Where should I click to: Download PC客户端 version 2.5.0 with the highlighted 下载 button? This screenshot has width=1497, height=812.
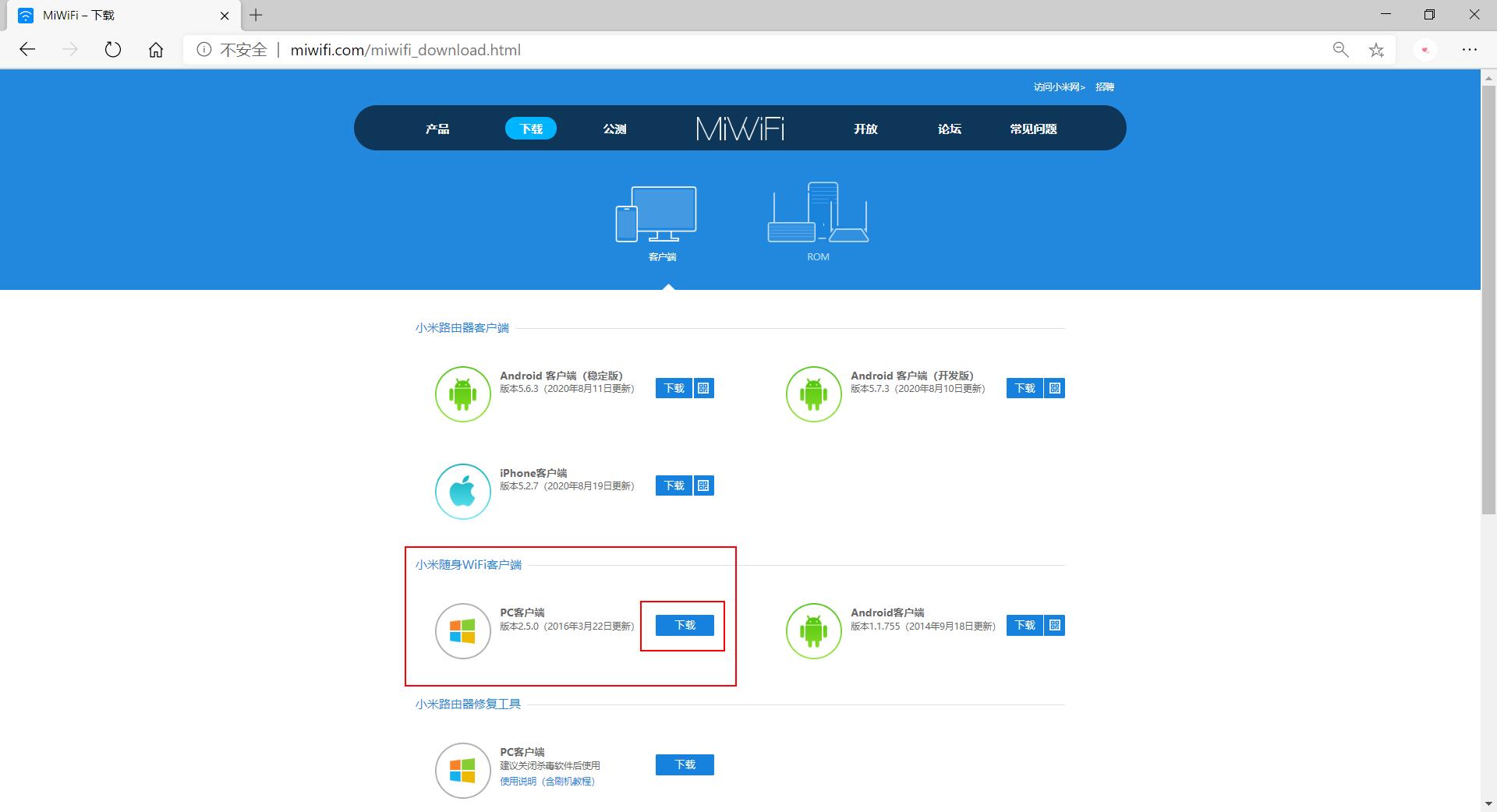(x=684, y=625)
